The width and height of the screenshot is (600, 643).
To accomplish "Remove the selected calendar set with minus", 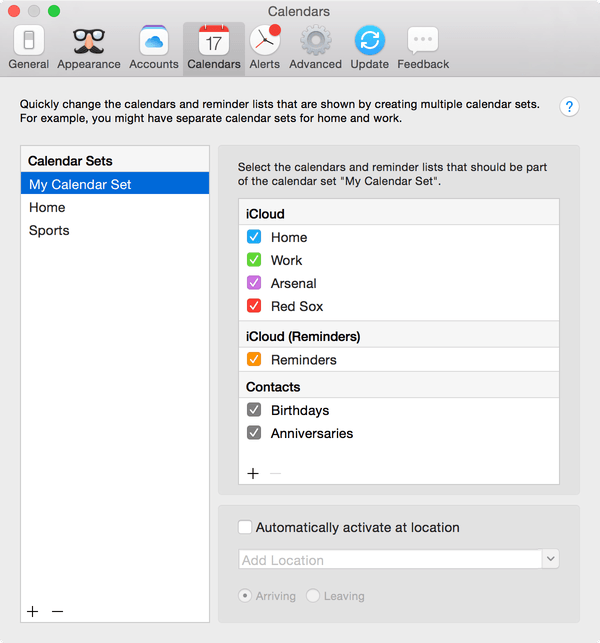I will tap(57, 611).
